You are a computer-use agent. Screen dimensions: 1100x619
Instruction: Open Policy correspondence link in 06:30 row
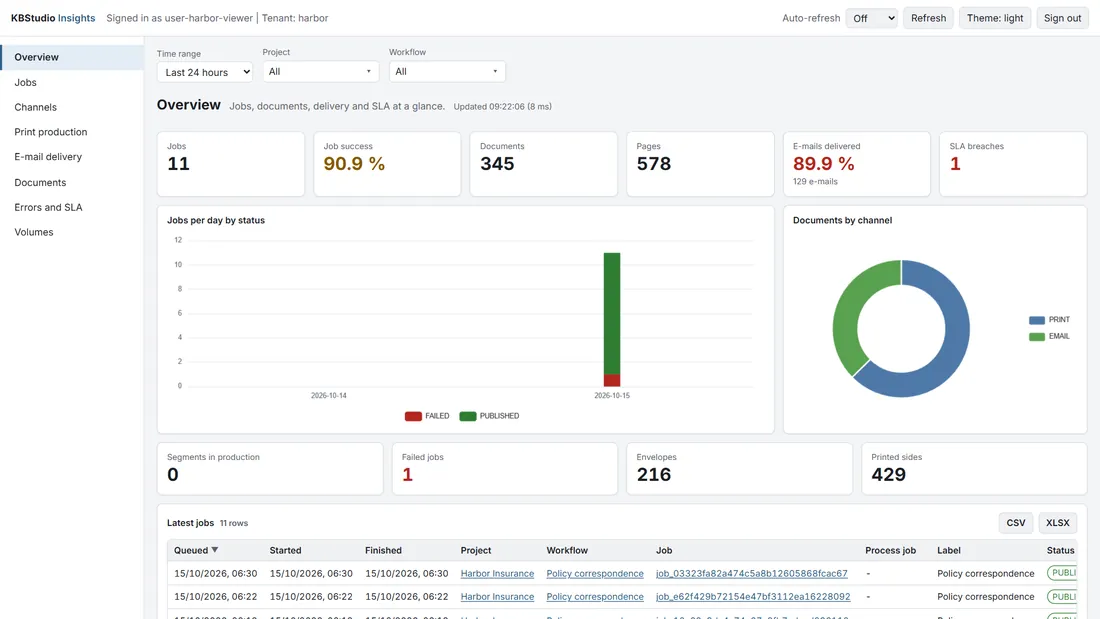coord(595,573)
